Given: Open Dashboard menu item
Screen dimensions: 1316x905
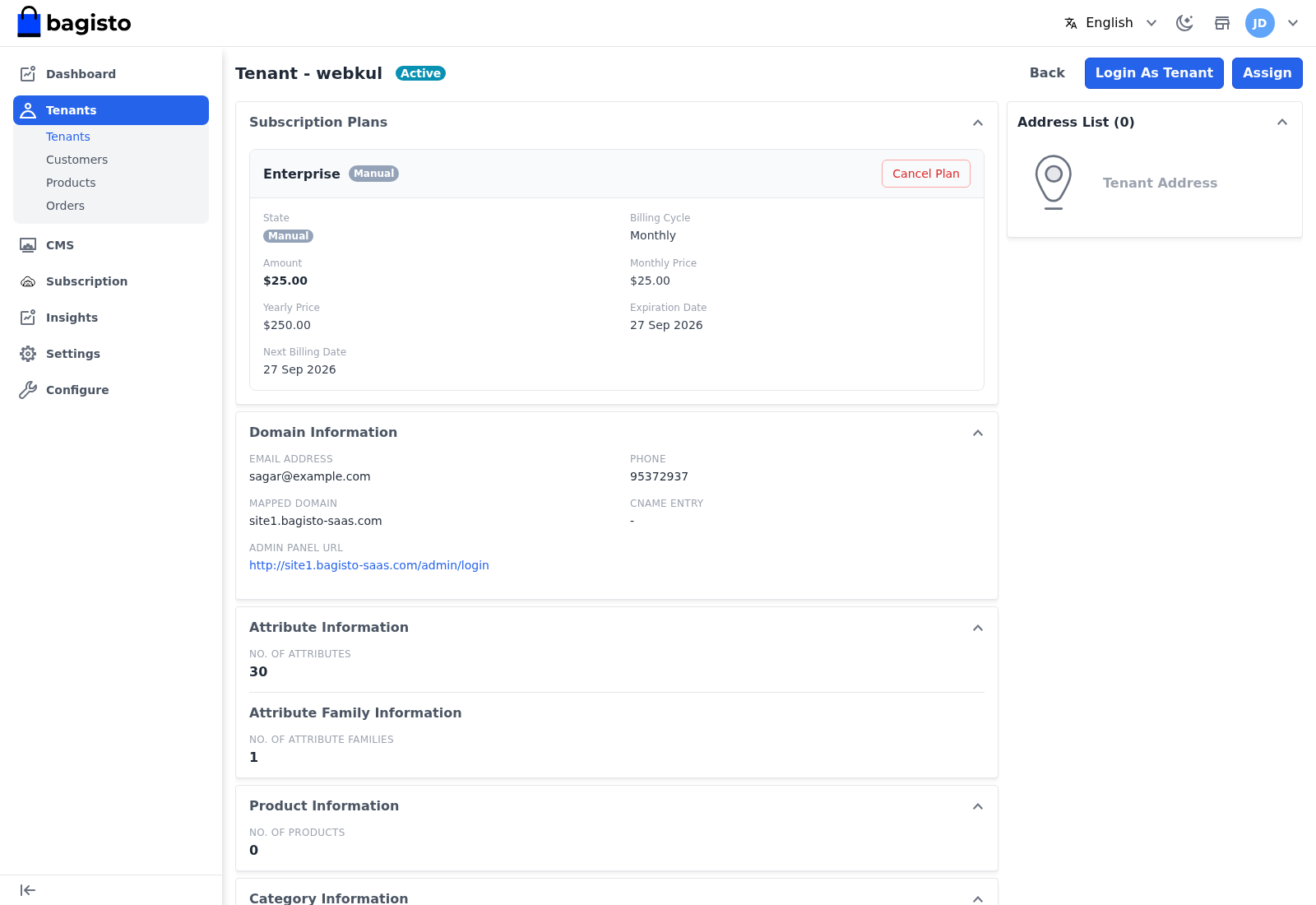Looking at the screenshot, I should [111, 74].
